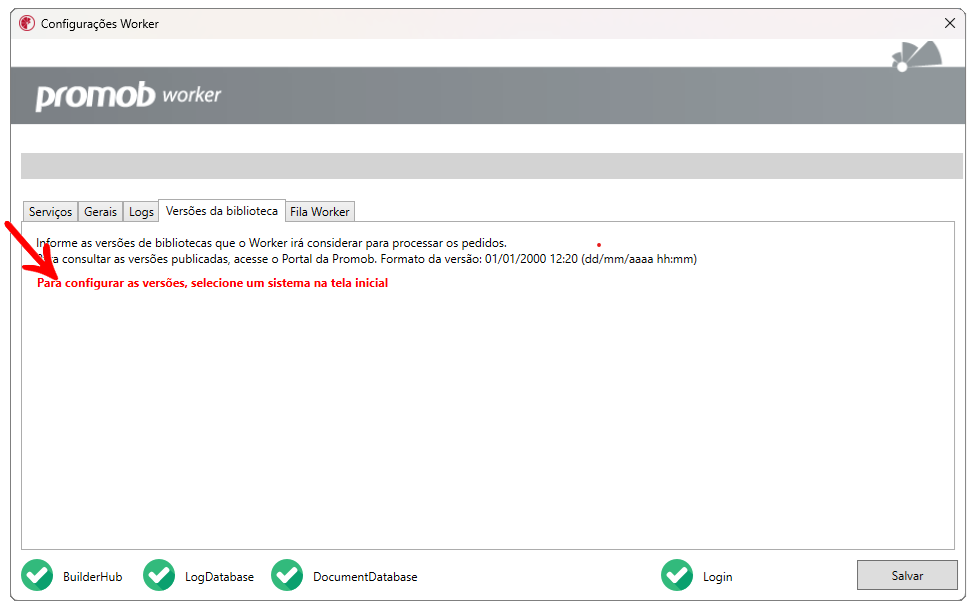973x610 pixels.
Task: Click the LogDatabase green check status icon
Action: (x=159, y=575)
